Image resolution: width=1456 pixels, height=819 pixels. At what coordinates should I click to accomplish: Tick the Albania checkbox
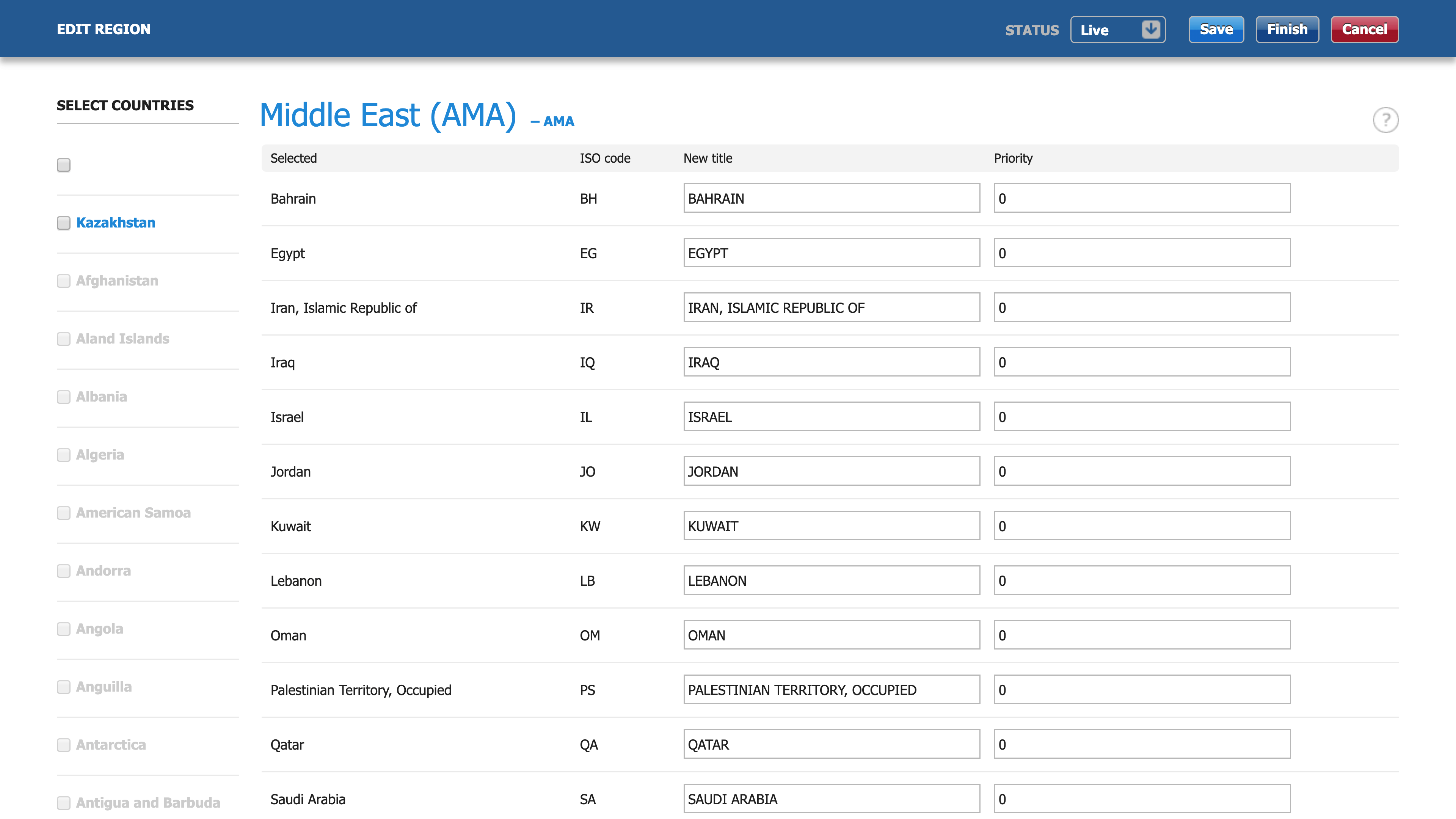(63, 397)
